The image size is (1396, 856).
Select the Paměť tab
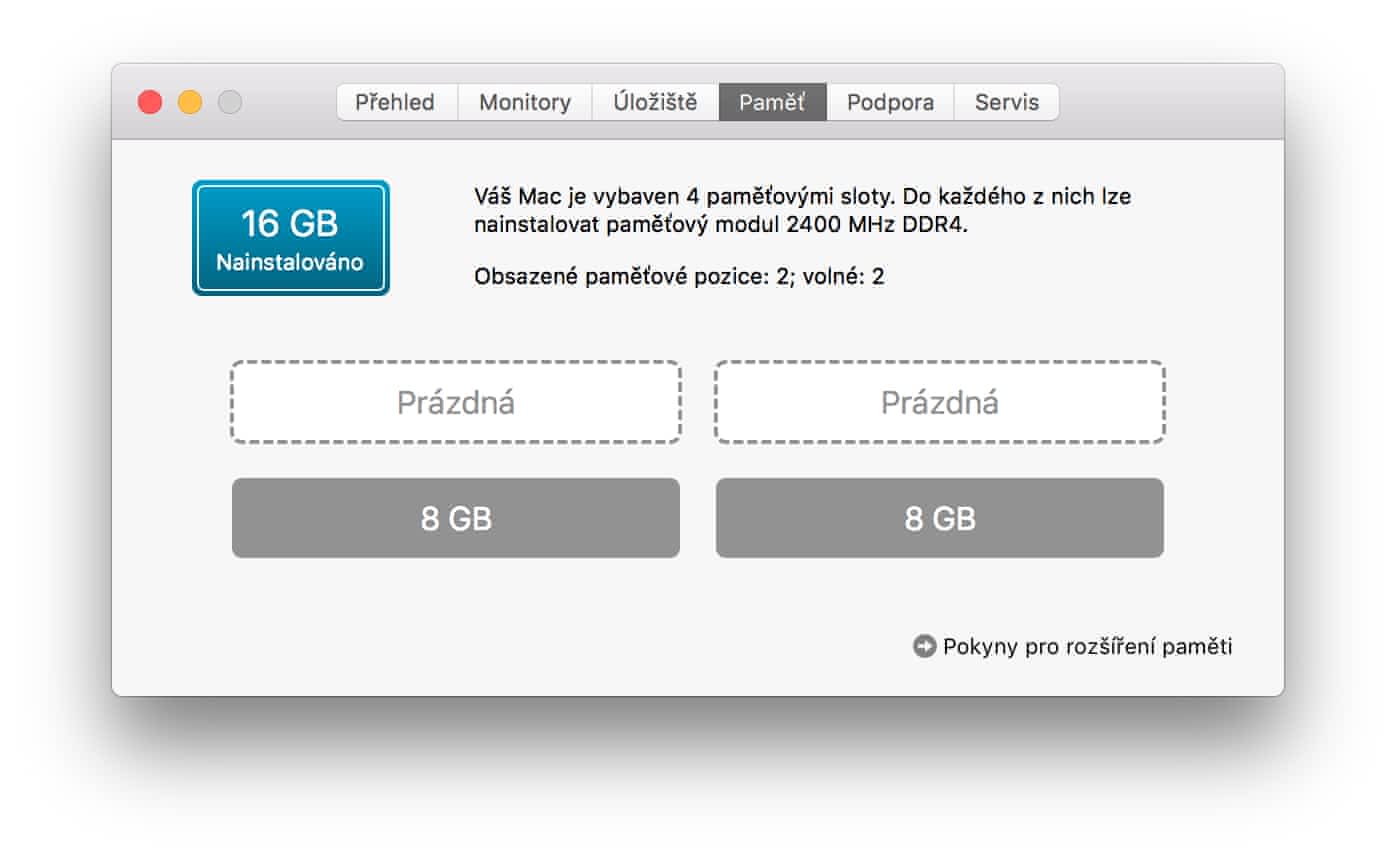772,102
